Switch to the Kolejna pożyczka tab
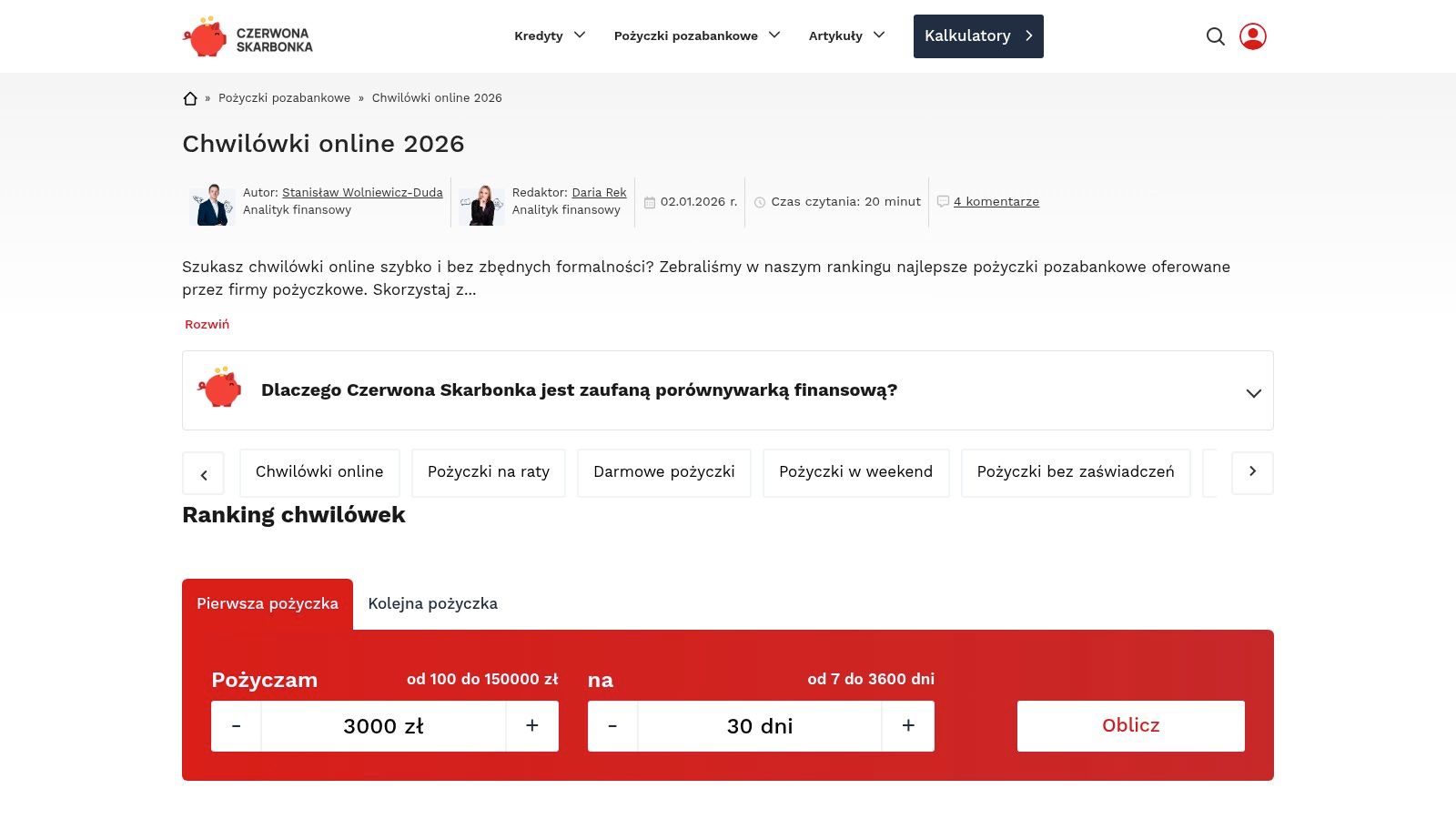This screenshot has height=819, width=1456. pyautogui.click(x=433, y=604)
